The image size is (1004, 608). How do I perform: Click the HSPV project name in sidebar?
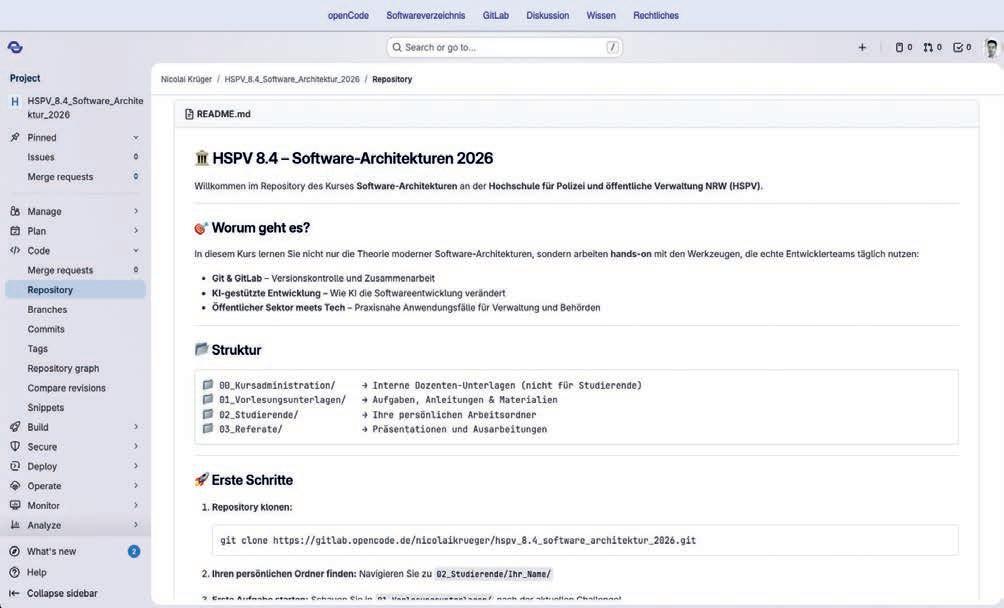pos(85,108)
